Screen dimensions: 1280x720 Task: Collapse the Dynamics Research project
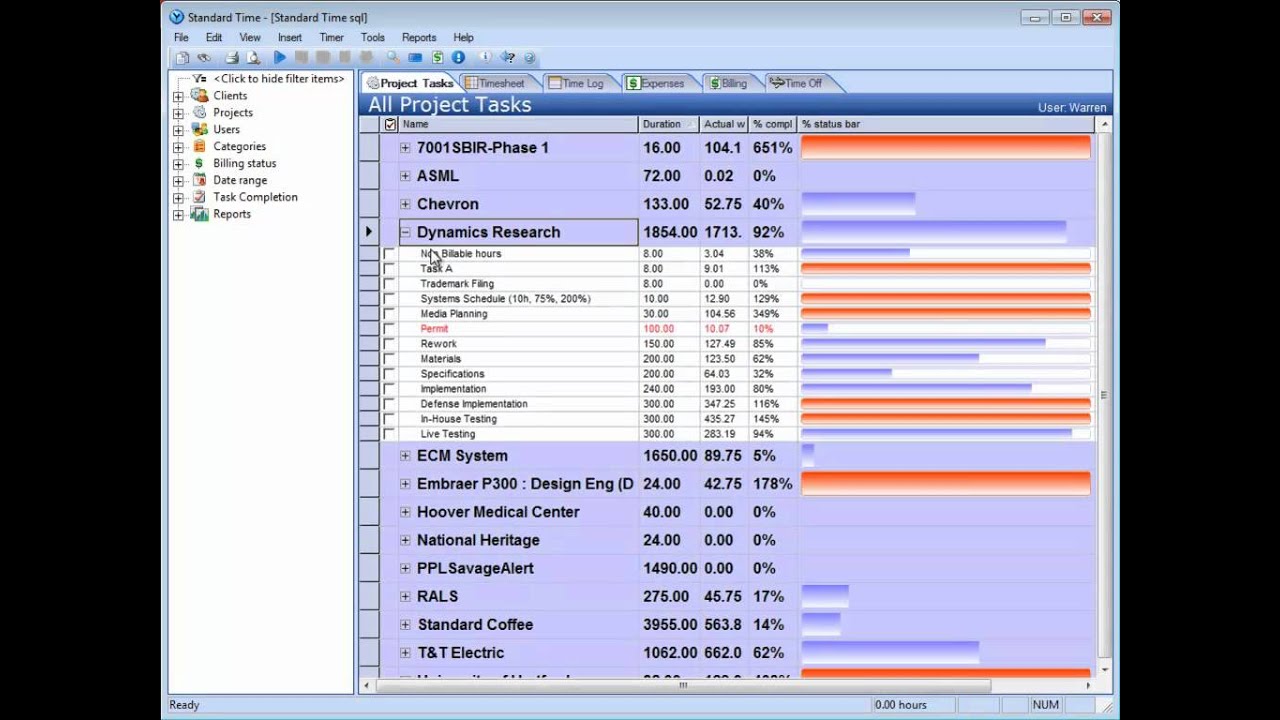coord(405,232)
